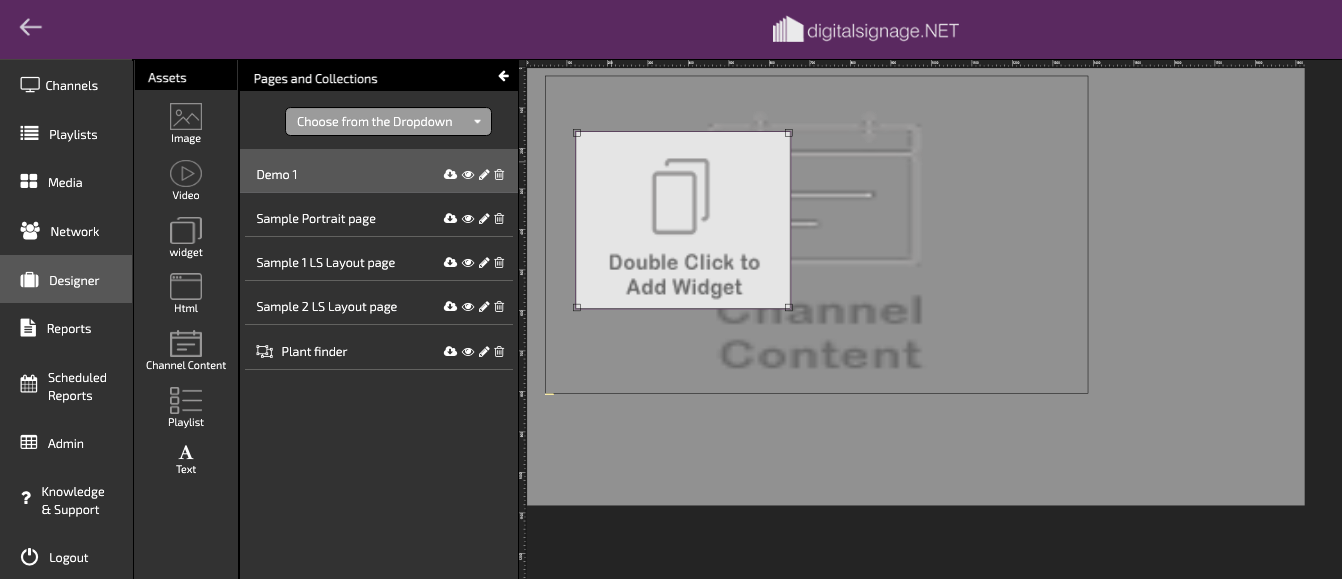The width and height of the screenshot is (1342, 579).
Task: Download the Demo 1 page via cloud icon
Action: (450, 175)
